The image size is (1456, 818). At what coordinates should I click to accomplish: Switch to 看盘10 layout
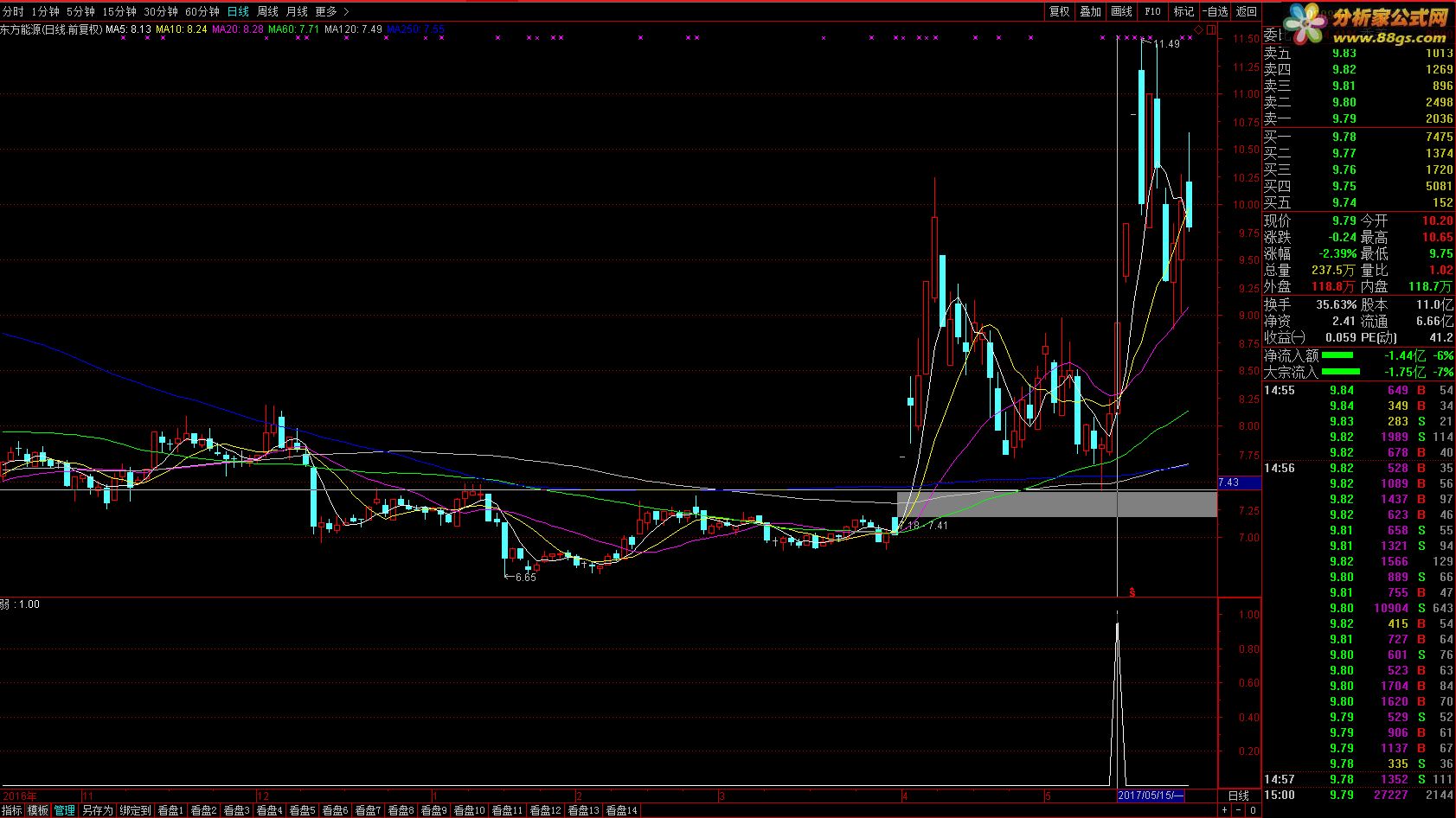(470, 810)
